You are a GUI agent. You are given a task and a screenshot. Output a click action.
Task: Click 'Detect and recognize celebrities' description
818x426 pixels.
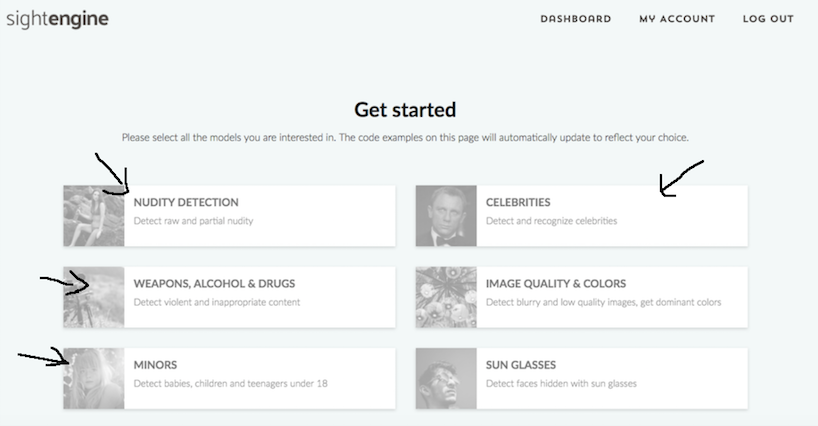551,221
